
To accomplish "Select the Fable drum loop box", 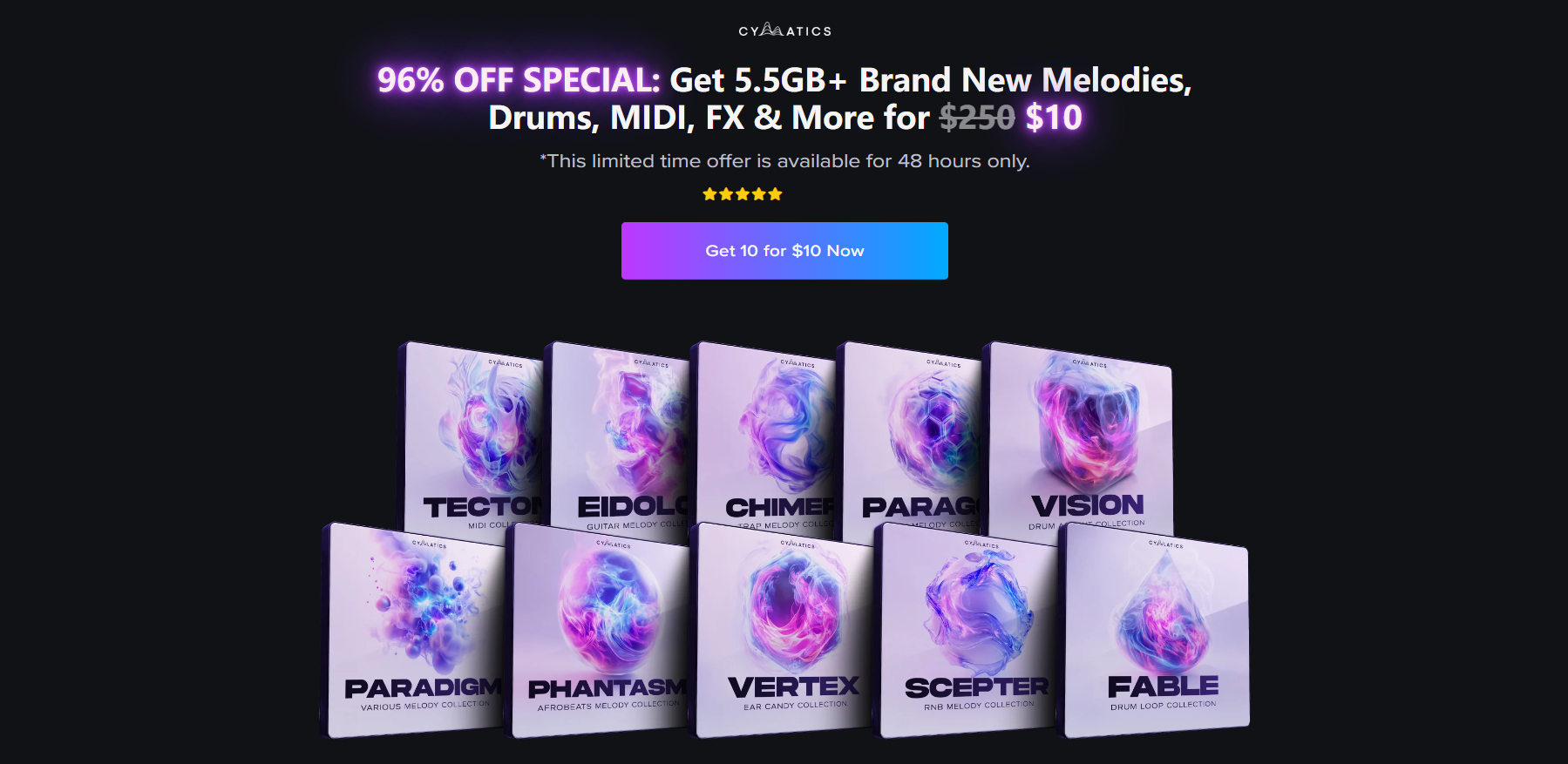I will [1153, 630].
